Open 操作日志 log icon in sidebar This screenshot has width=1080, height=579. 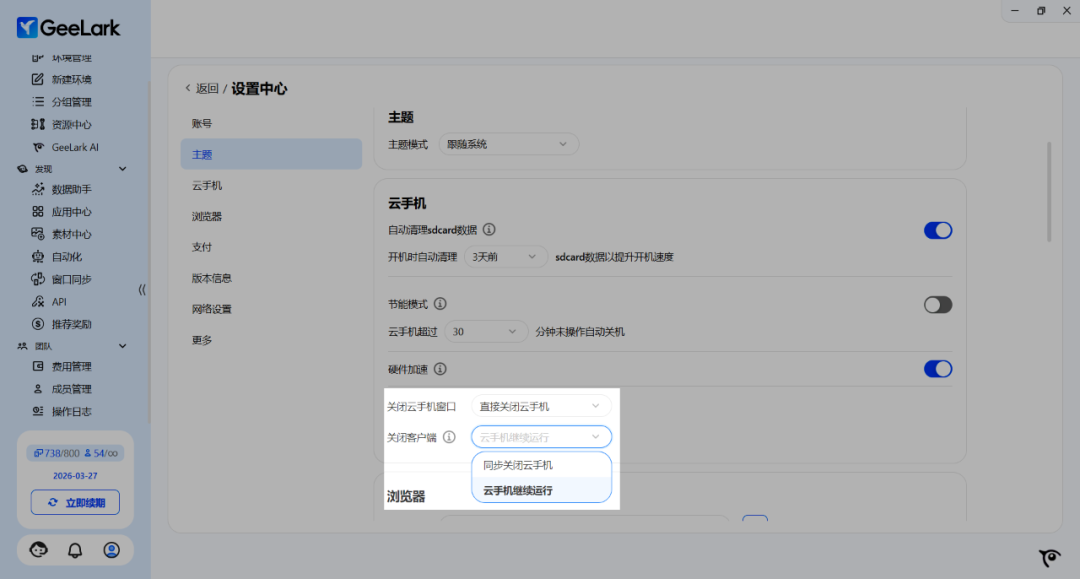pyautogui.click(x=38, y=411)
